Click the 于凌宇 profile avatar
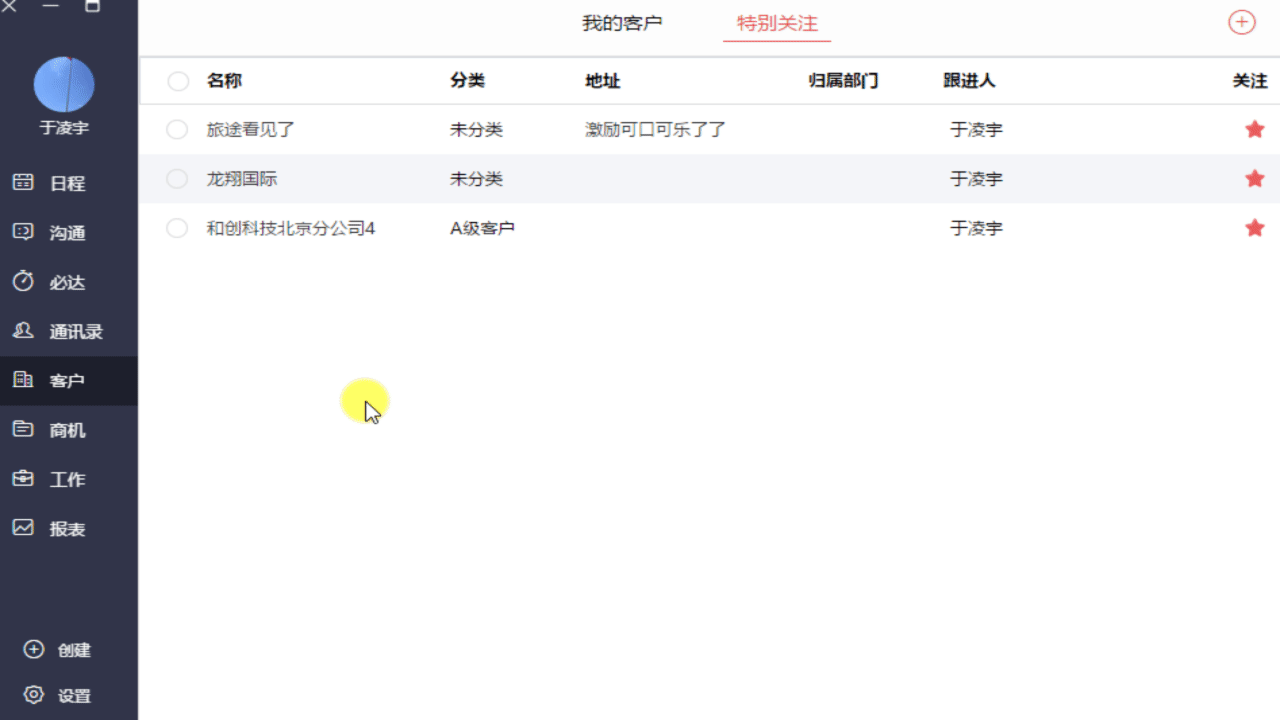This screenshot has width=1280, height=720. [64, 85]
